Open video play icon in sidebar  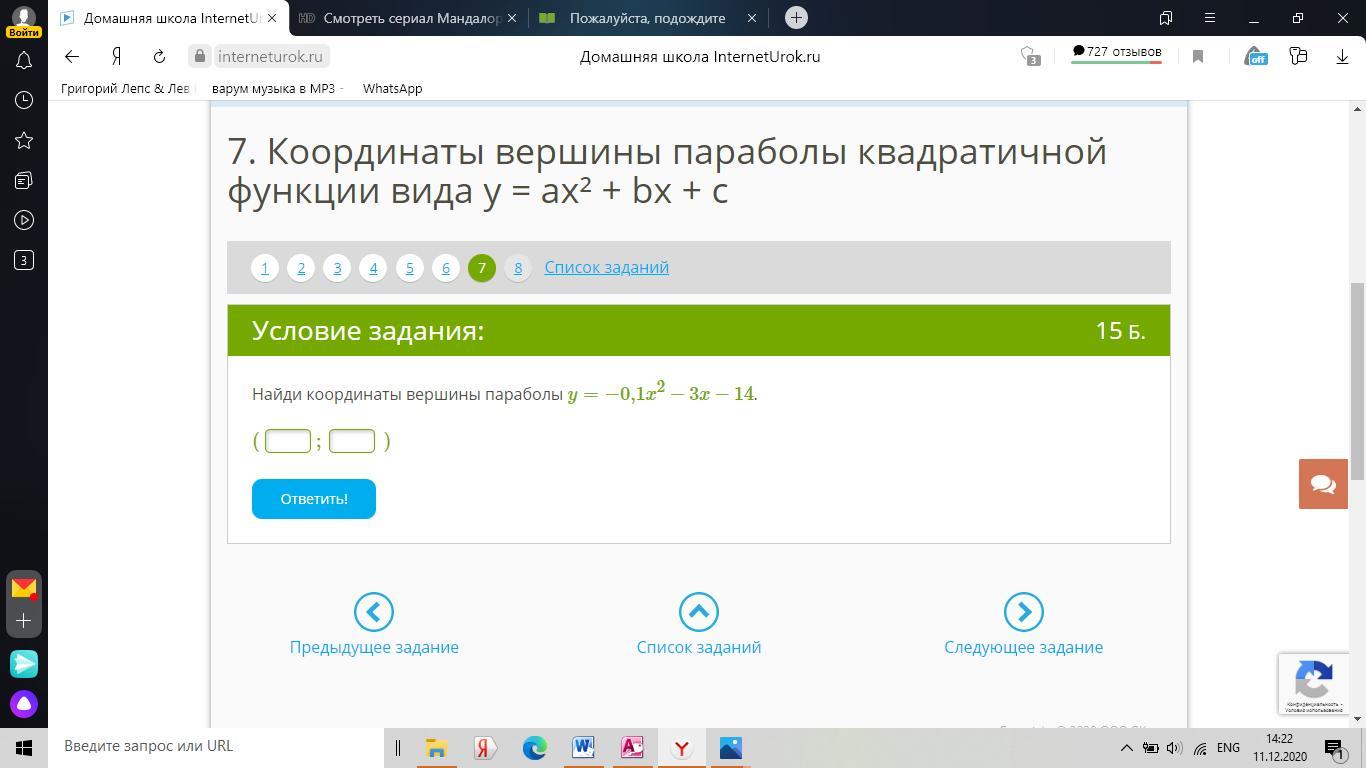[x=24, y=220]
